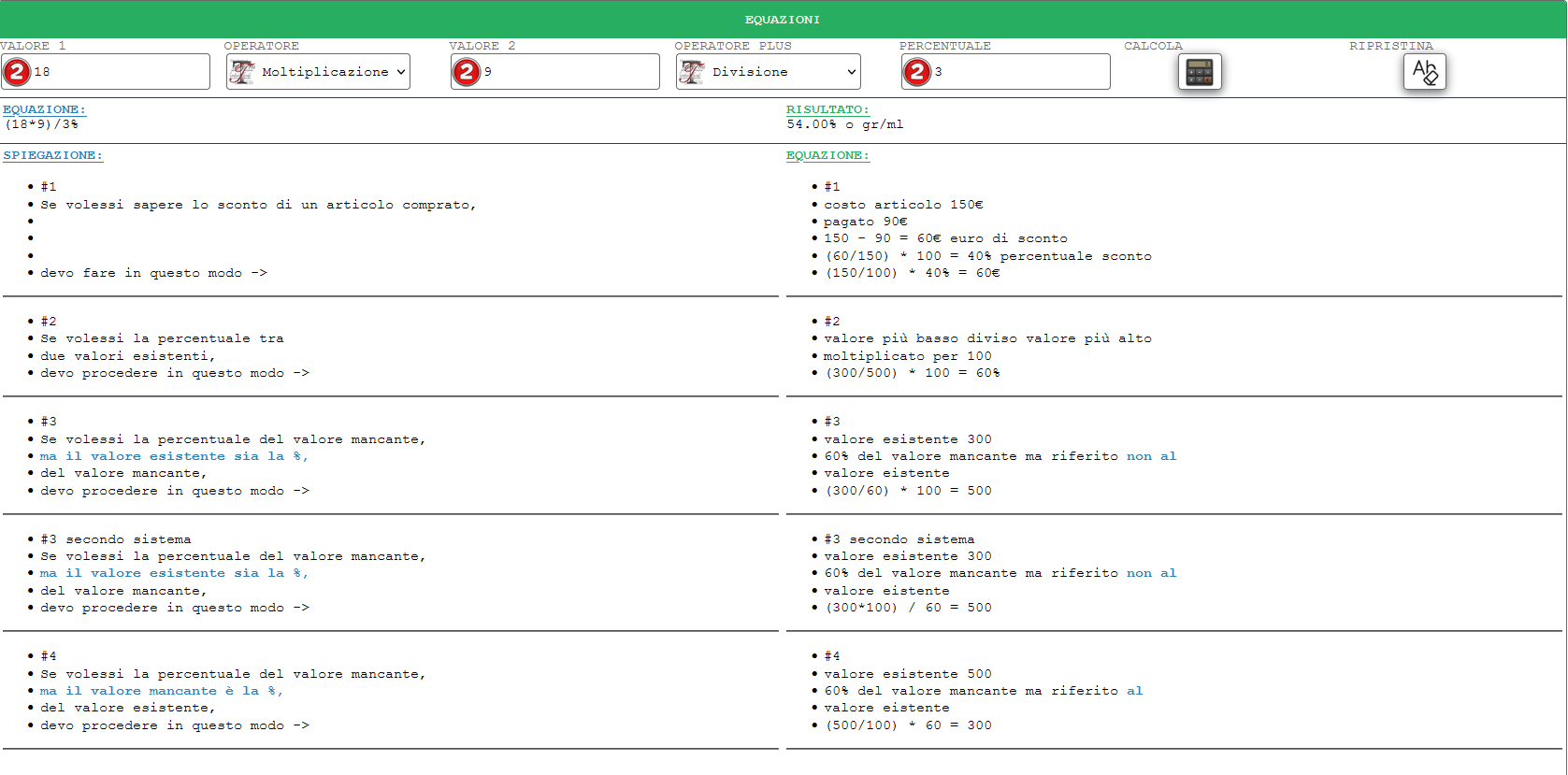Click 'devo fare in questo modo ->' line
Image resolution: width=1568 pixels, height=775 pixels.
(154, 273)
